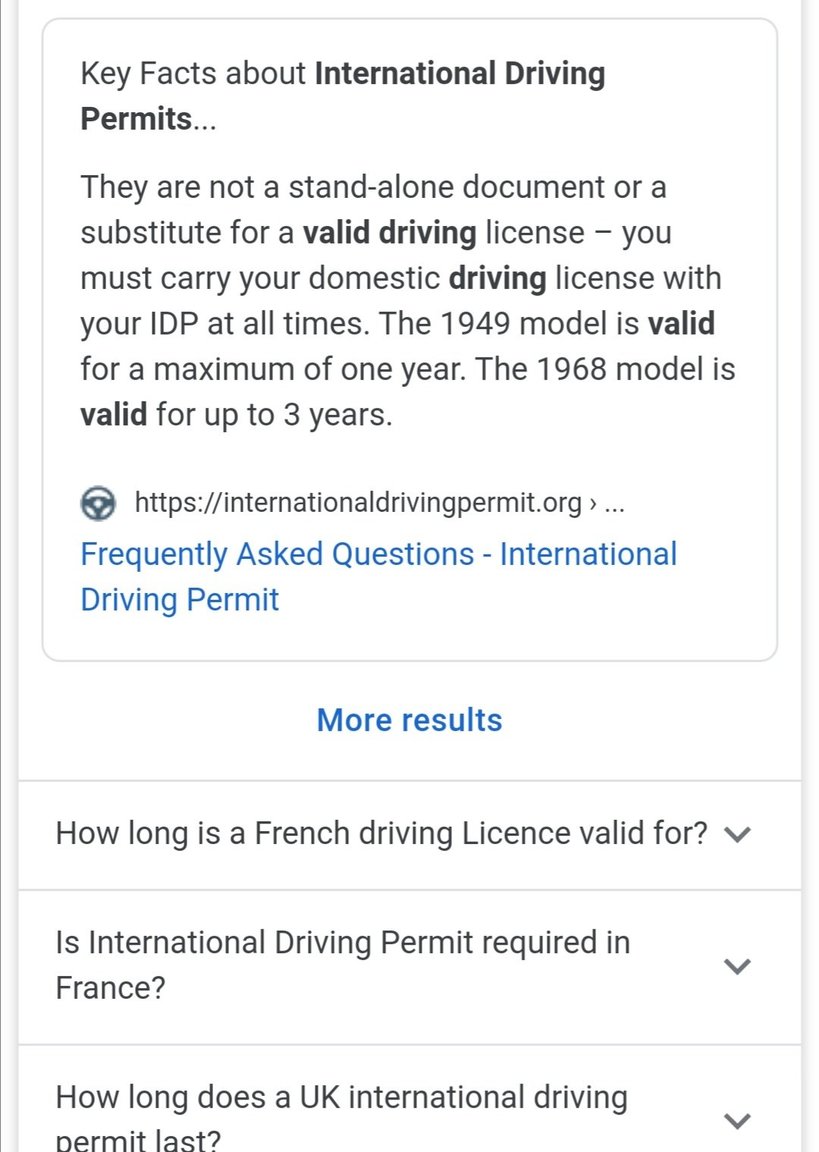Click the '1949 model is valid' sentence
The image size is (819, 1152).
[547, 324]
